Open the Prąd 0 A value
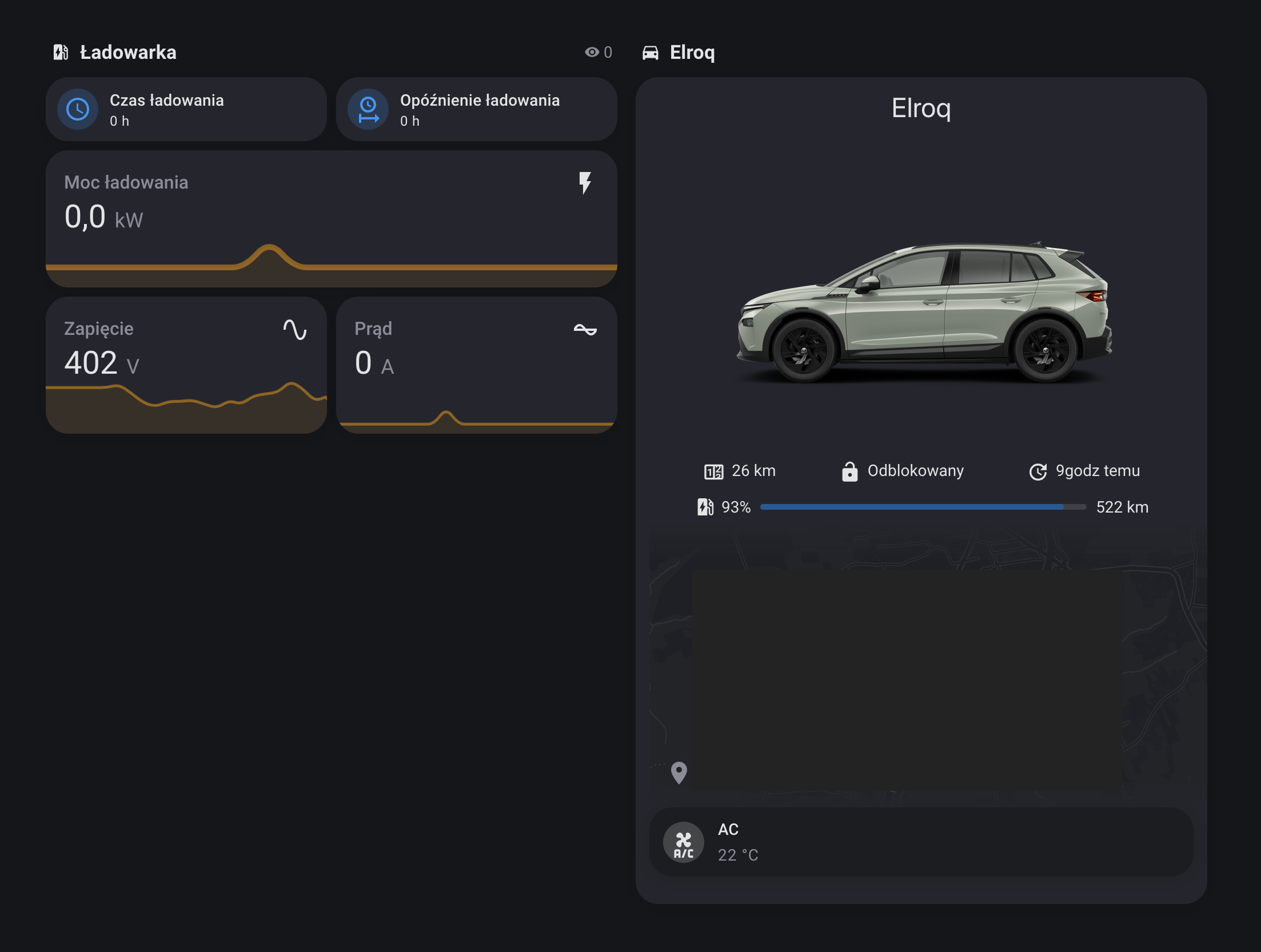The width and height of the screenshot is (1261, 952). (x=374, y=363)
